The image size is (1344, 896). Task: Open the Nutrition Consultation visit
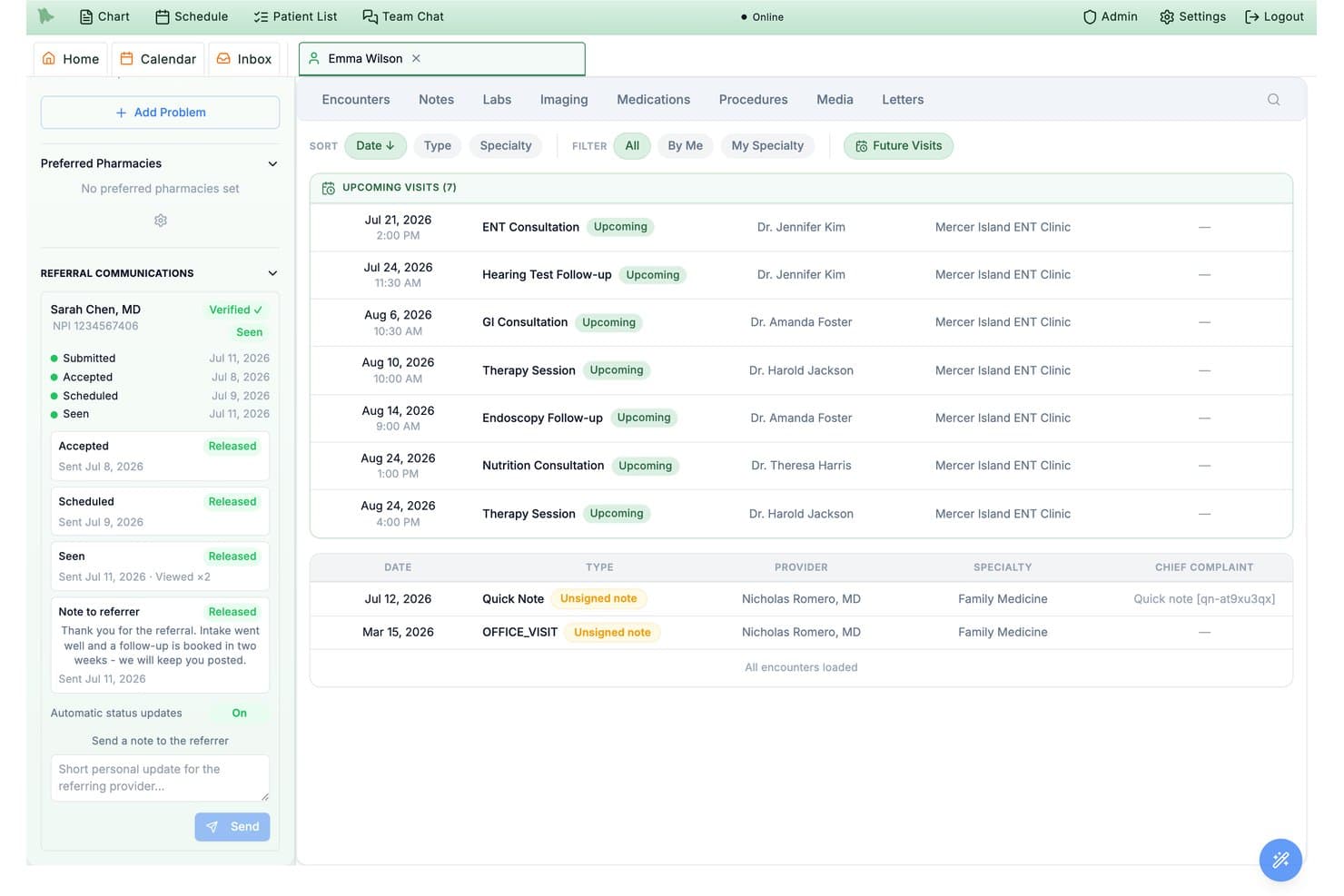pyautogui.click(x=801, y=466)
